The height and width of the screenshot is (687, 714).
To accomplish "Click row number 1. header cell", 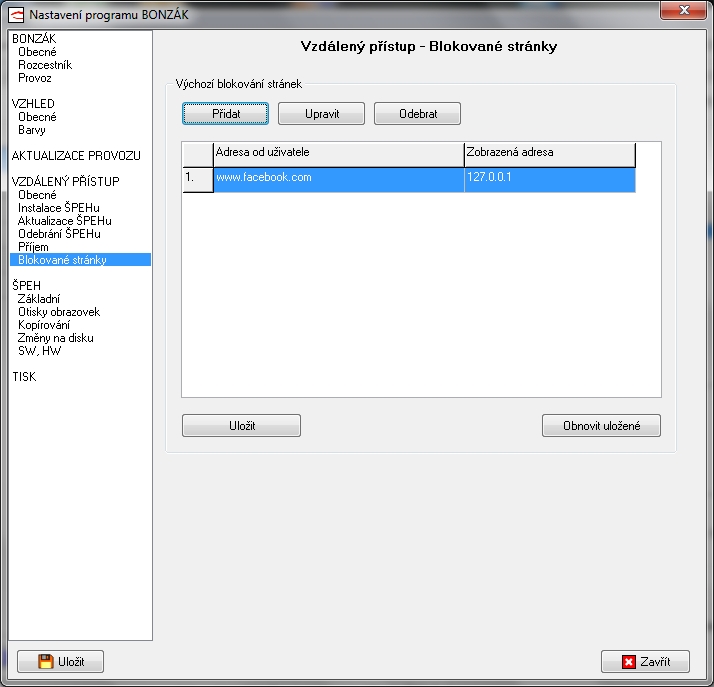I will [x=198, y=180].
